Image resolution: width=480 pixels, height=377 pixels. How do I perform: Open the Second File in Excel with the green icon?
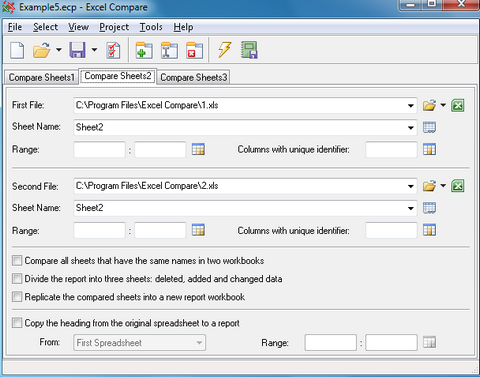coord(458,186)
